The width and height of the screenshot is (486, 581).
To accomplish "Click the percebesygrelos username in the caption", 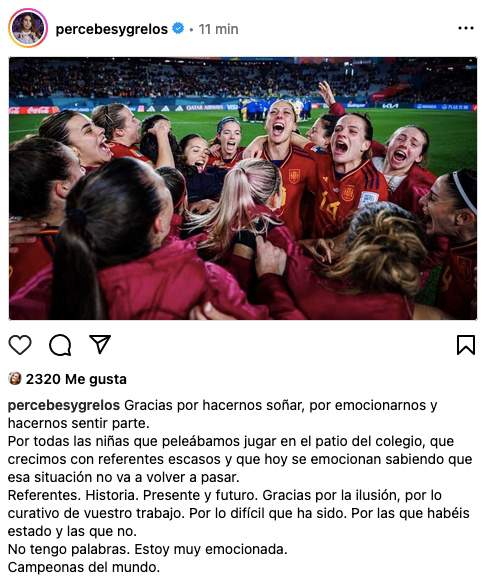I will tap(64, 405).
